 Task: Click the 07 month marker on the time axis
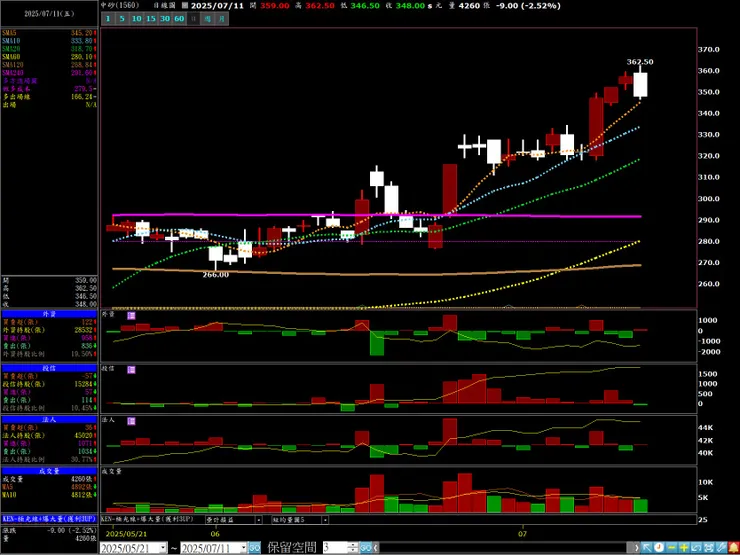click(522, 534)
